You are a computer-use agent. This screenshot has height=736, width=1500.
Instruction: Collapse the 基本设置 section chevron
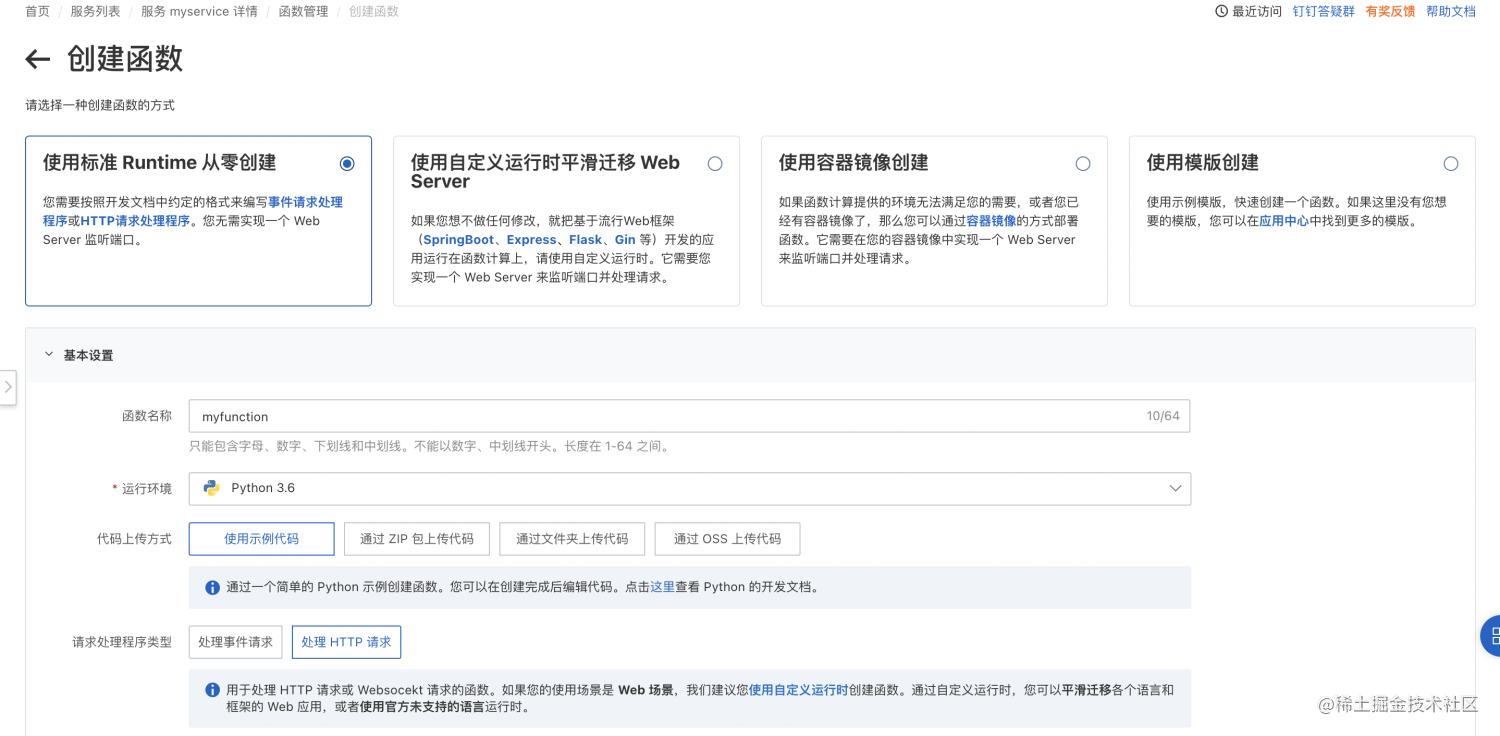48,355
